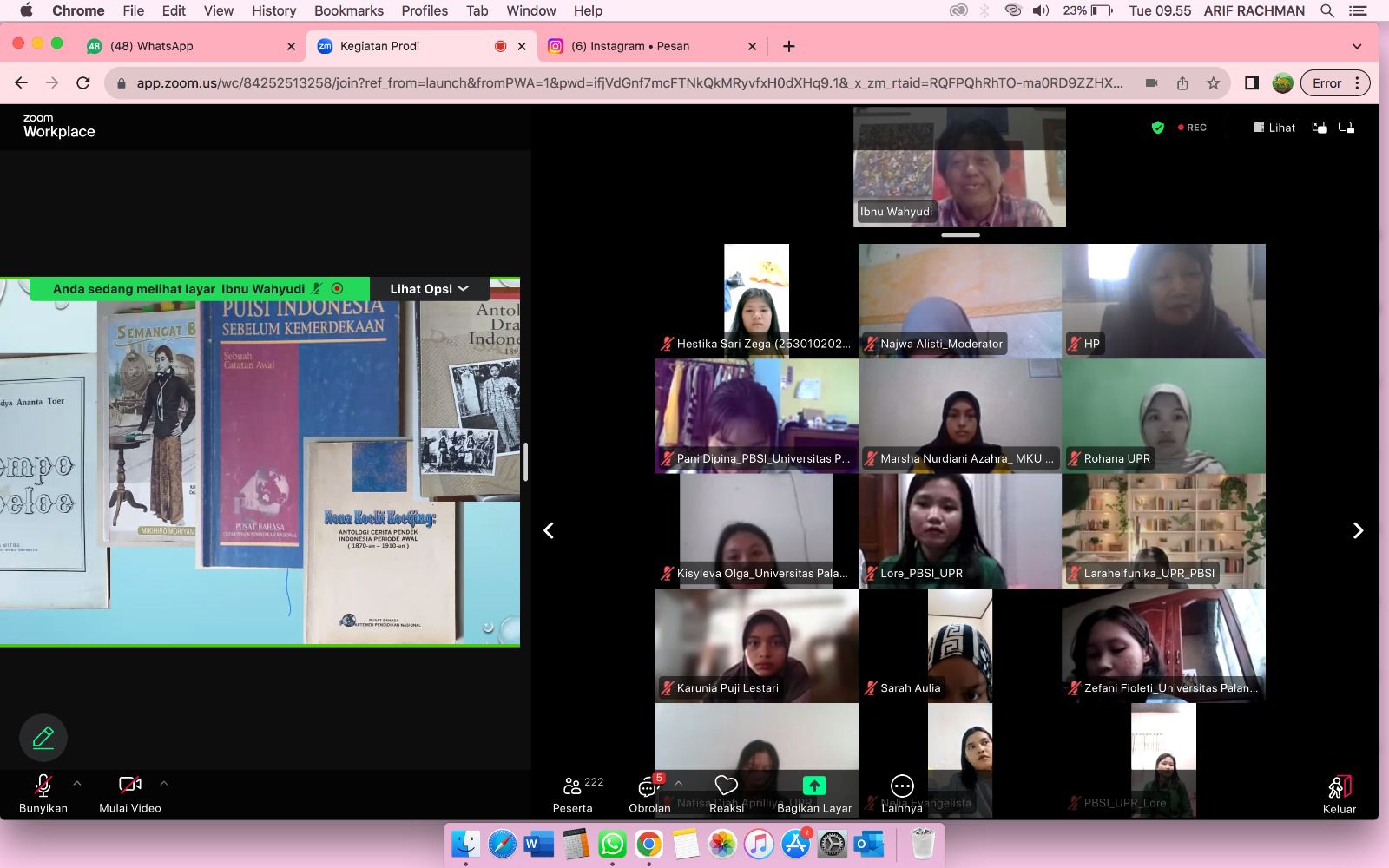
Task: Click the Reaksi heart icon
Action: (726, 786)
